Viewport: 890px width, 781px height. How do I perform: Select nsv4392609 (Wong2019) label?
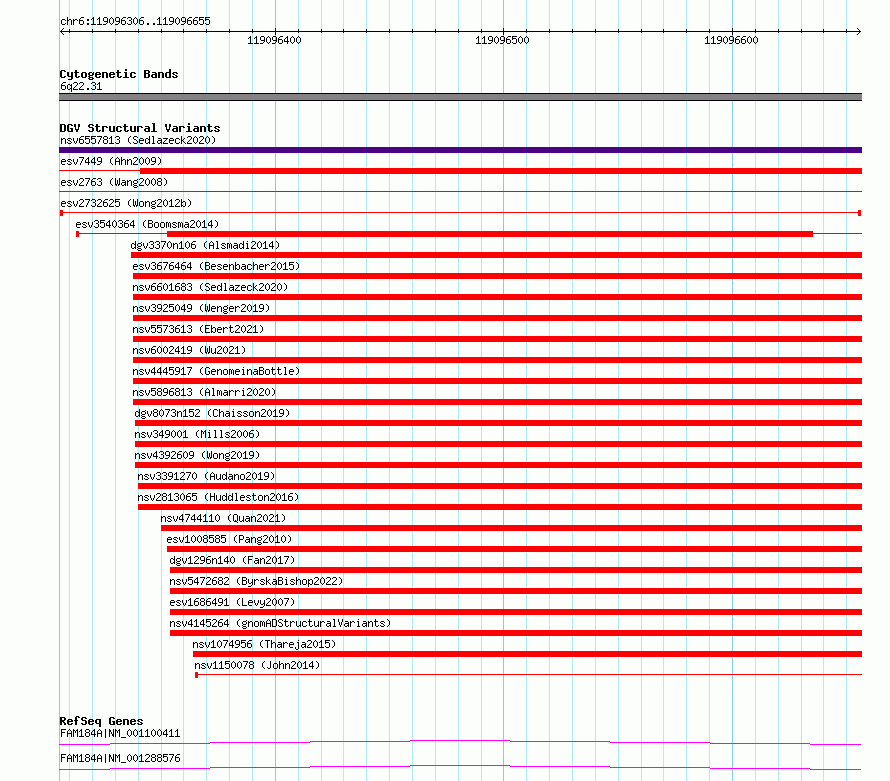(x=197, y=455)
